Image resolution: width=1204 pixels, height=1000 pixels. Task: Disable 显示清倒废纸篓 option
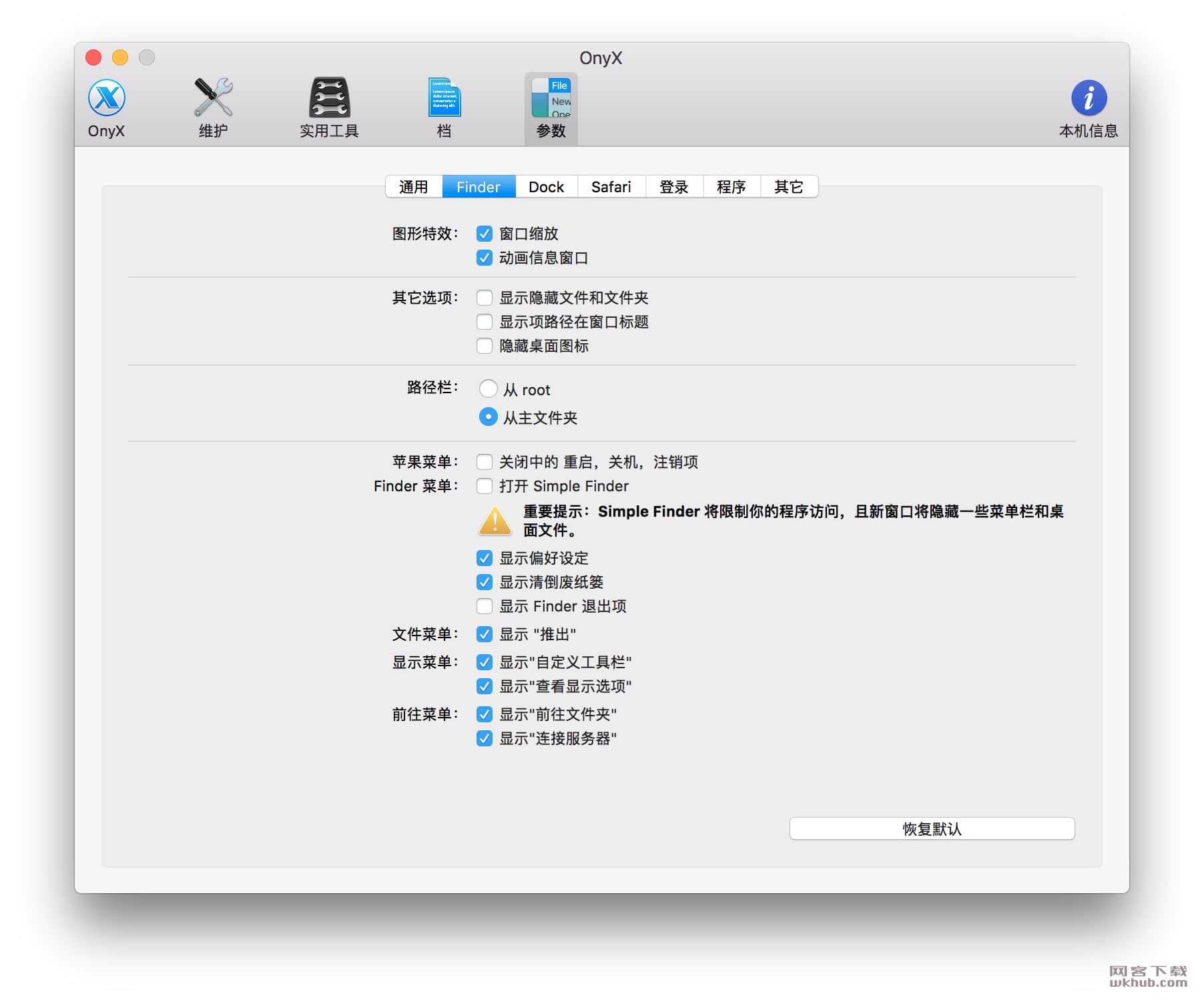click(x=485, y=582)
